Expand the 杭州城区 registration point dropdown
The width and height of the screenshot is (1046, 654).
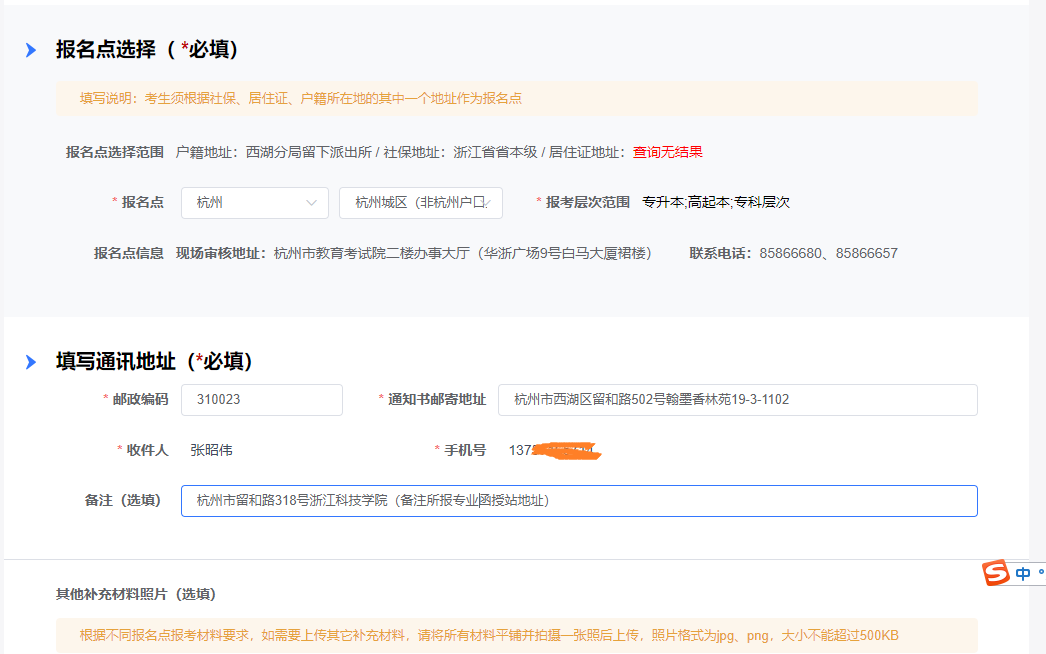pos(420,203)
